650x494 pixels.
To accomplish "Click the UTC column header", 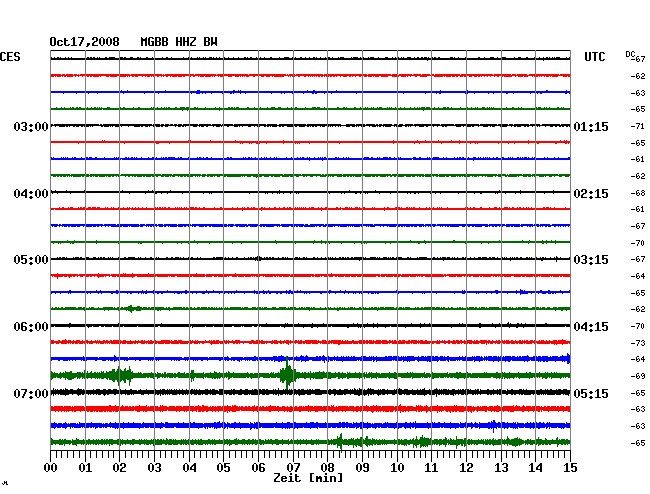I will tap(594, 57).
